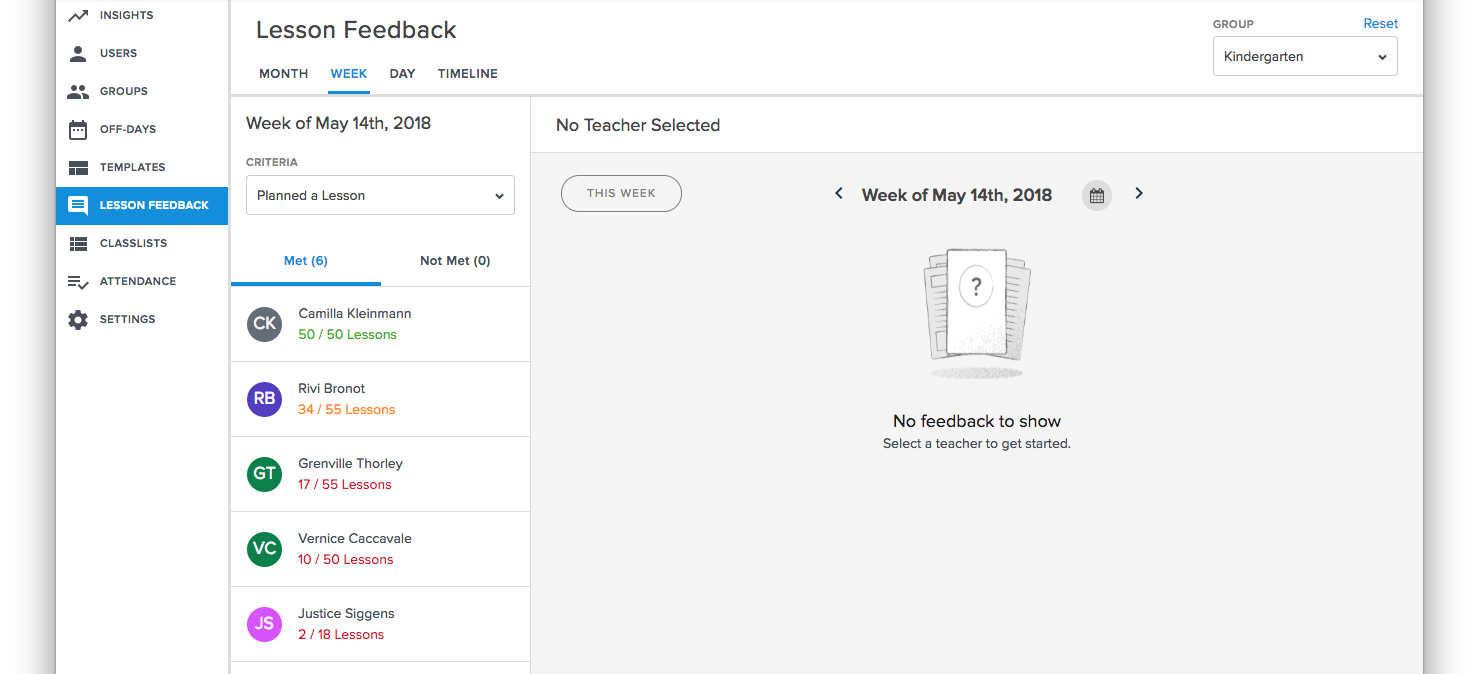Click the 10 / 50 Lessons count

[346, 560]
